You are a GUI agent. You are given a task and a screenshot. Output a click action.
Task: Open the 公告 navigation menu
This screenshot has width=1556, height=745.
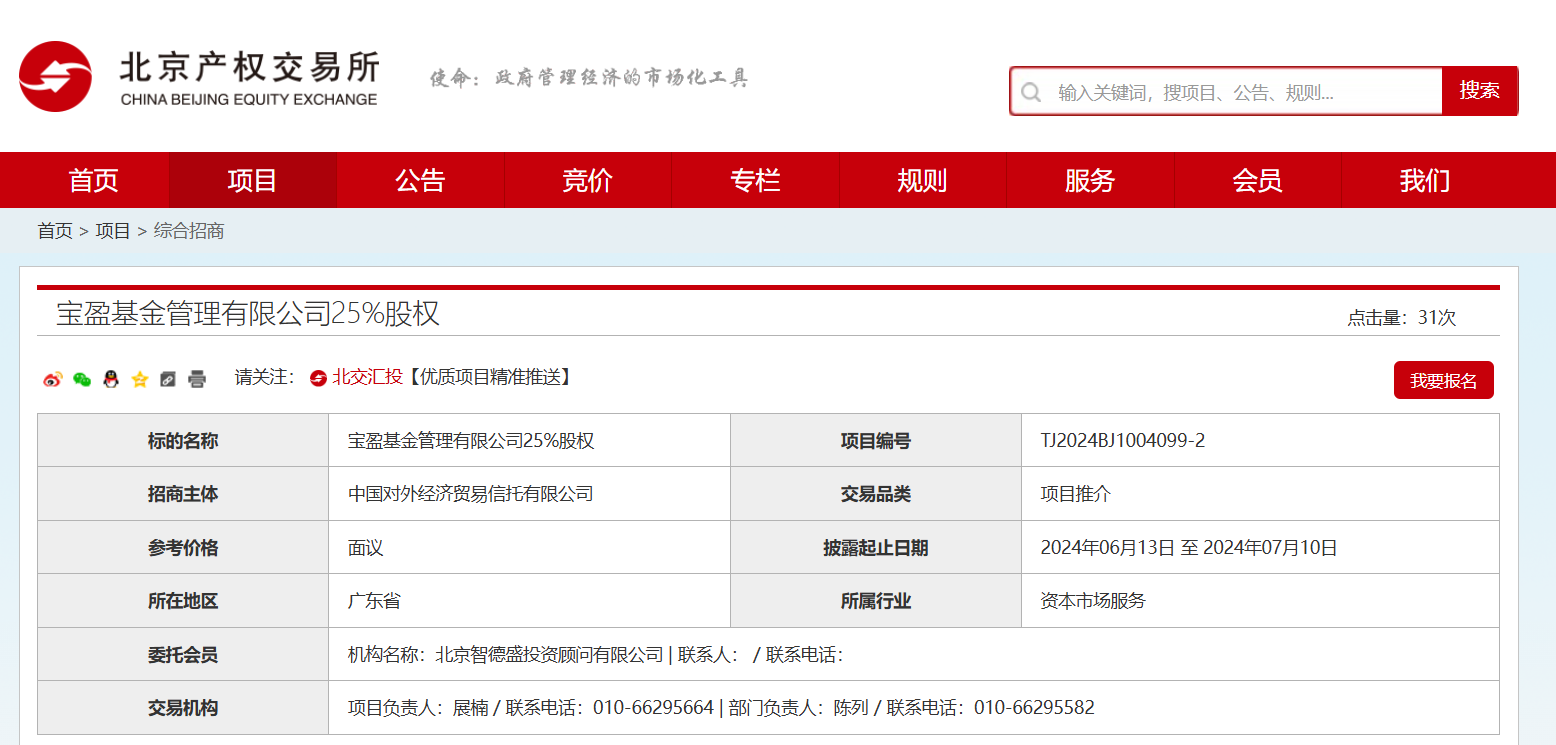[x=420, y=180]
